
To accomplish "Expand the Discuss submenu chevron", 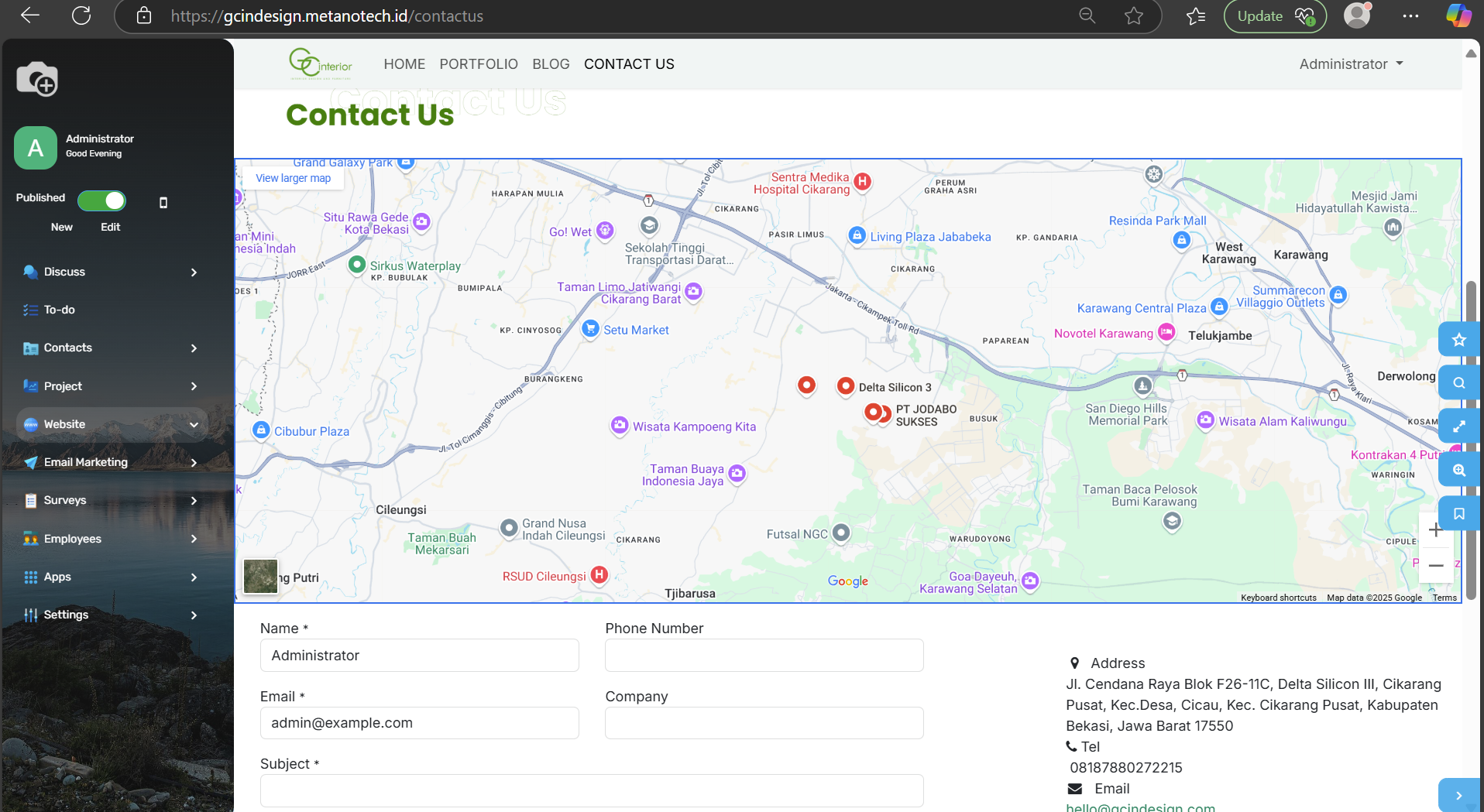I will coord(194,272).
